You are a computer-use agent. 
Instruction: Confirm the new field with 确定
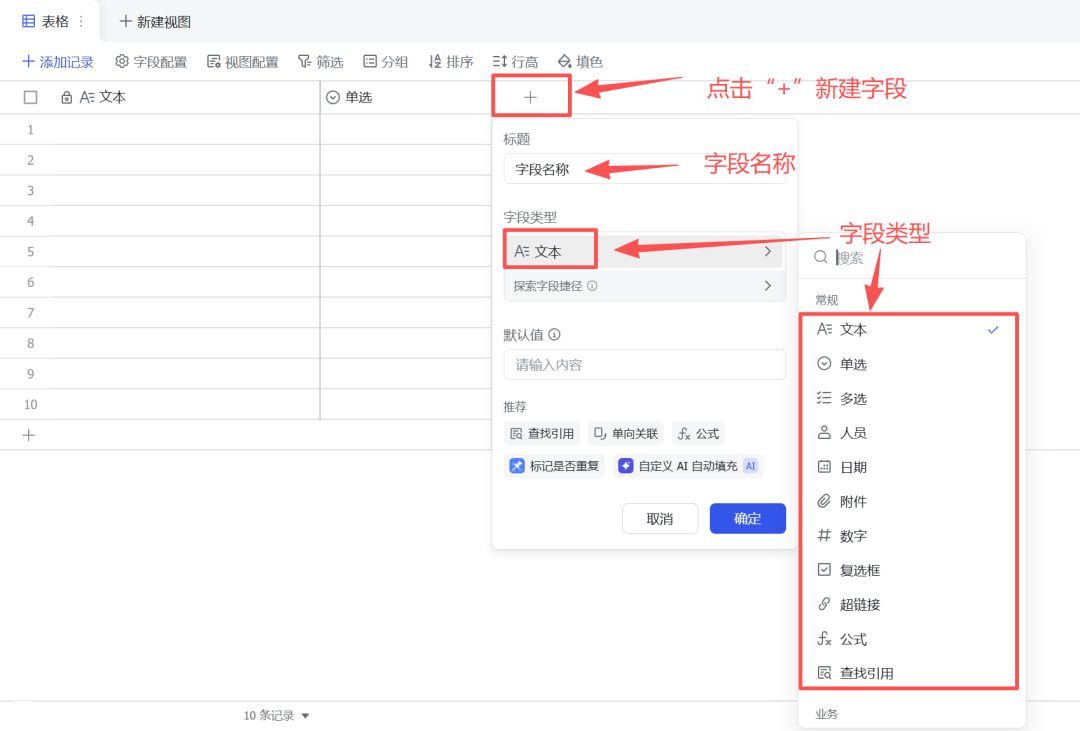click(747, 518)
